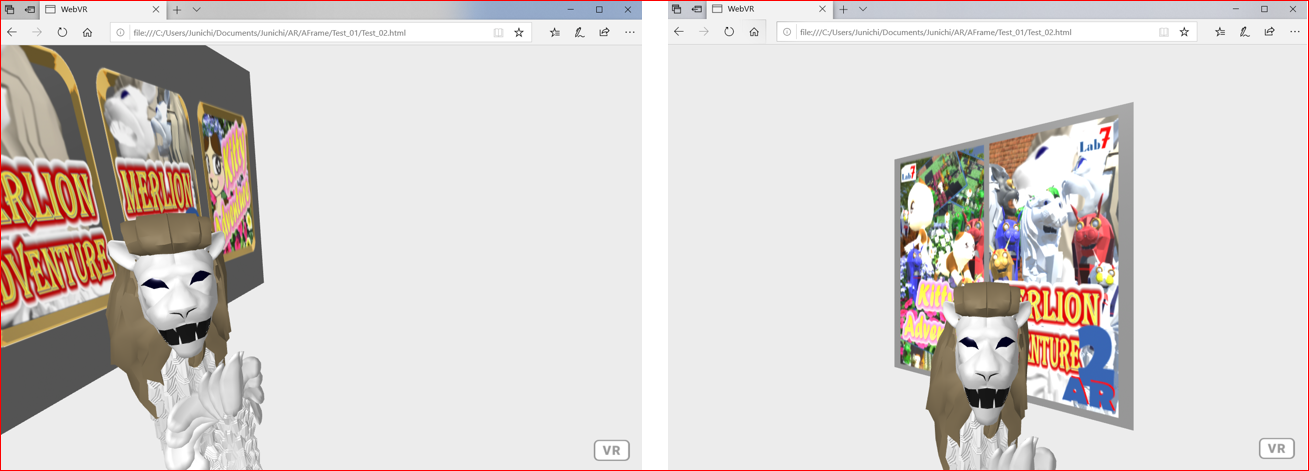Show tab previews in the right window
This screenshot has width=1309, height=471.
(863, 9)
